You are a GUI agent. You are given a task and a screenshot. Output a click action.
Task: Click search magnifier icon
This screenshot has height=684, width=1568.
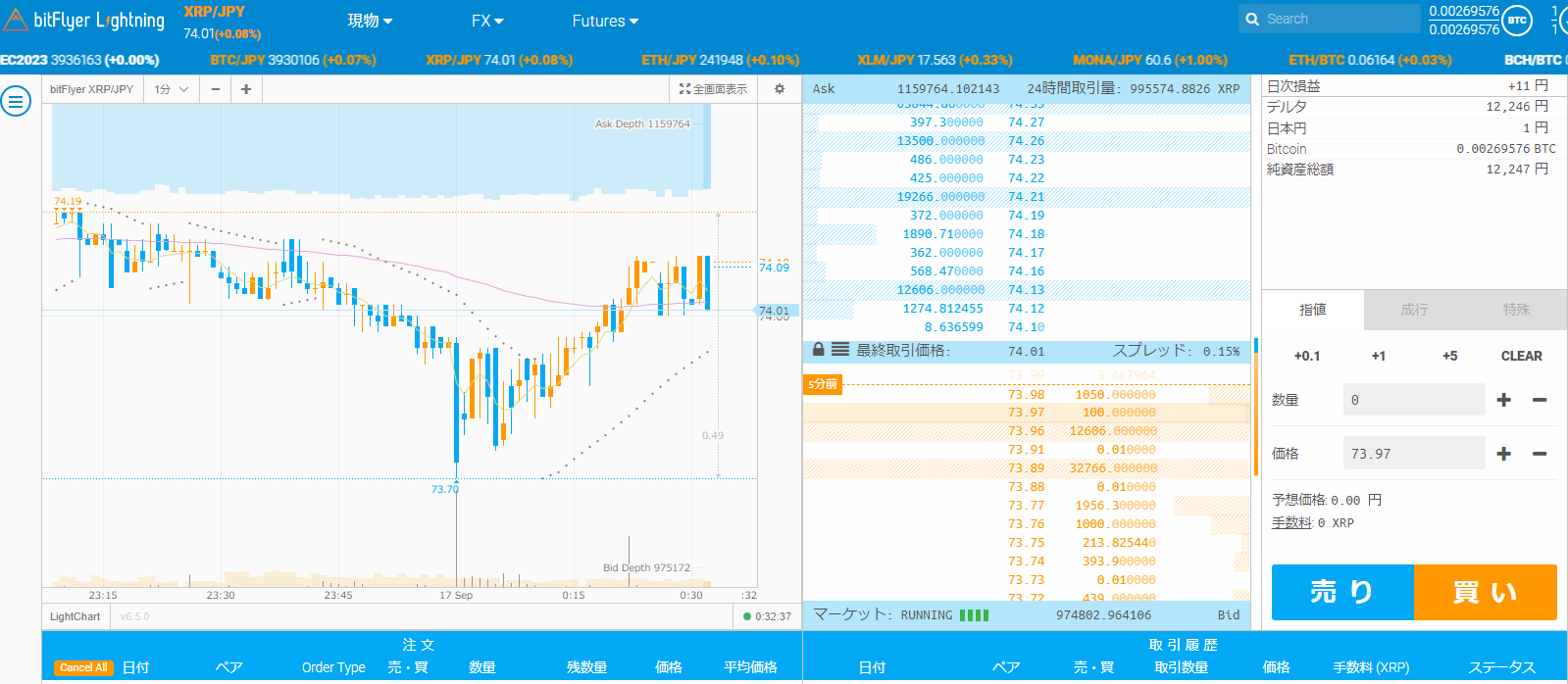tap(1252, 19)
